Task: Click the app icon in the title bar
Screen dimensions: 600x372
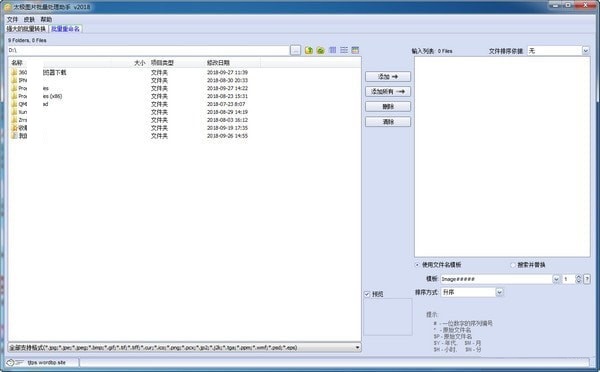Action: [8, 7]
